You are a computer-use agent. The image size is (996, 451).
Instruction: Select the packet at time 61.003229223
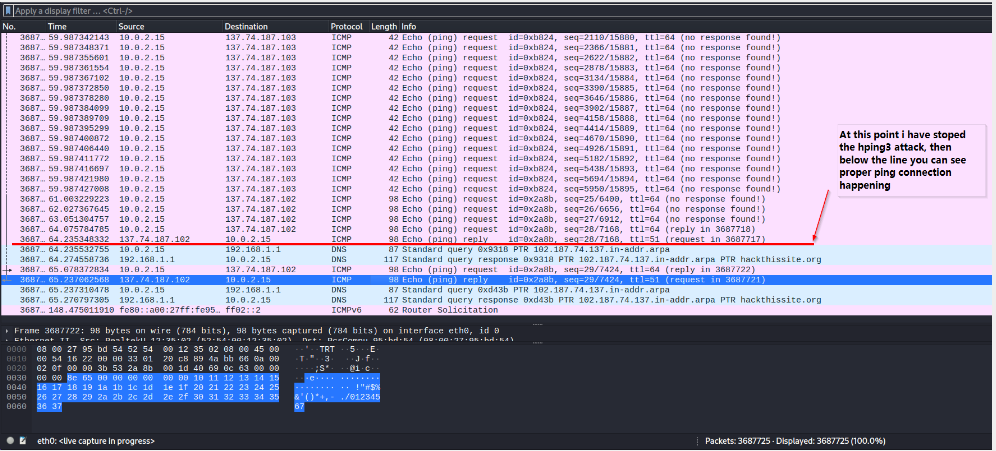click(x=497, y=199)
